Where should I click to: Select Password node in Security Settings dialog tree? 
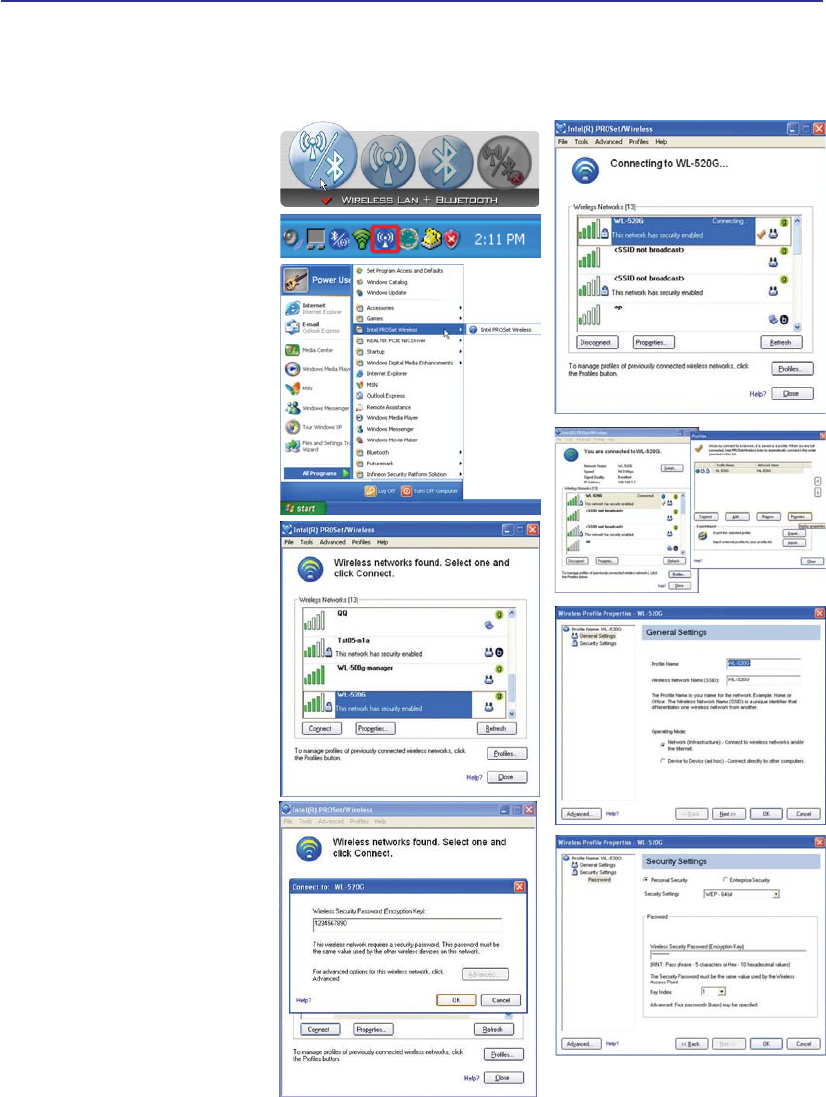click(x=599, y=880)
